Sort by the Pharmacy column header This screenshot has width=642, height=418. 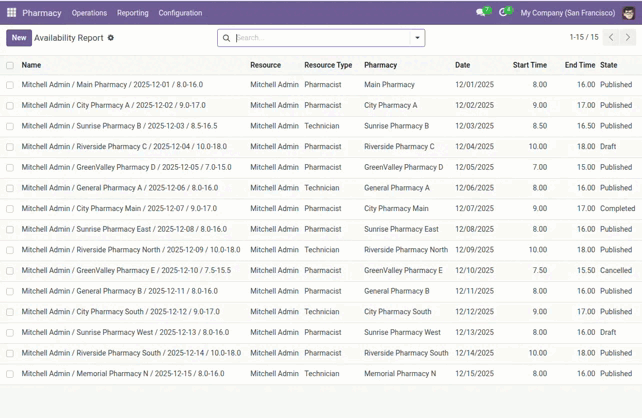pos(380,65)
